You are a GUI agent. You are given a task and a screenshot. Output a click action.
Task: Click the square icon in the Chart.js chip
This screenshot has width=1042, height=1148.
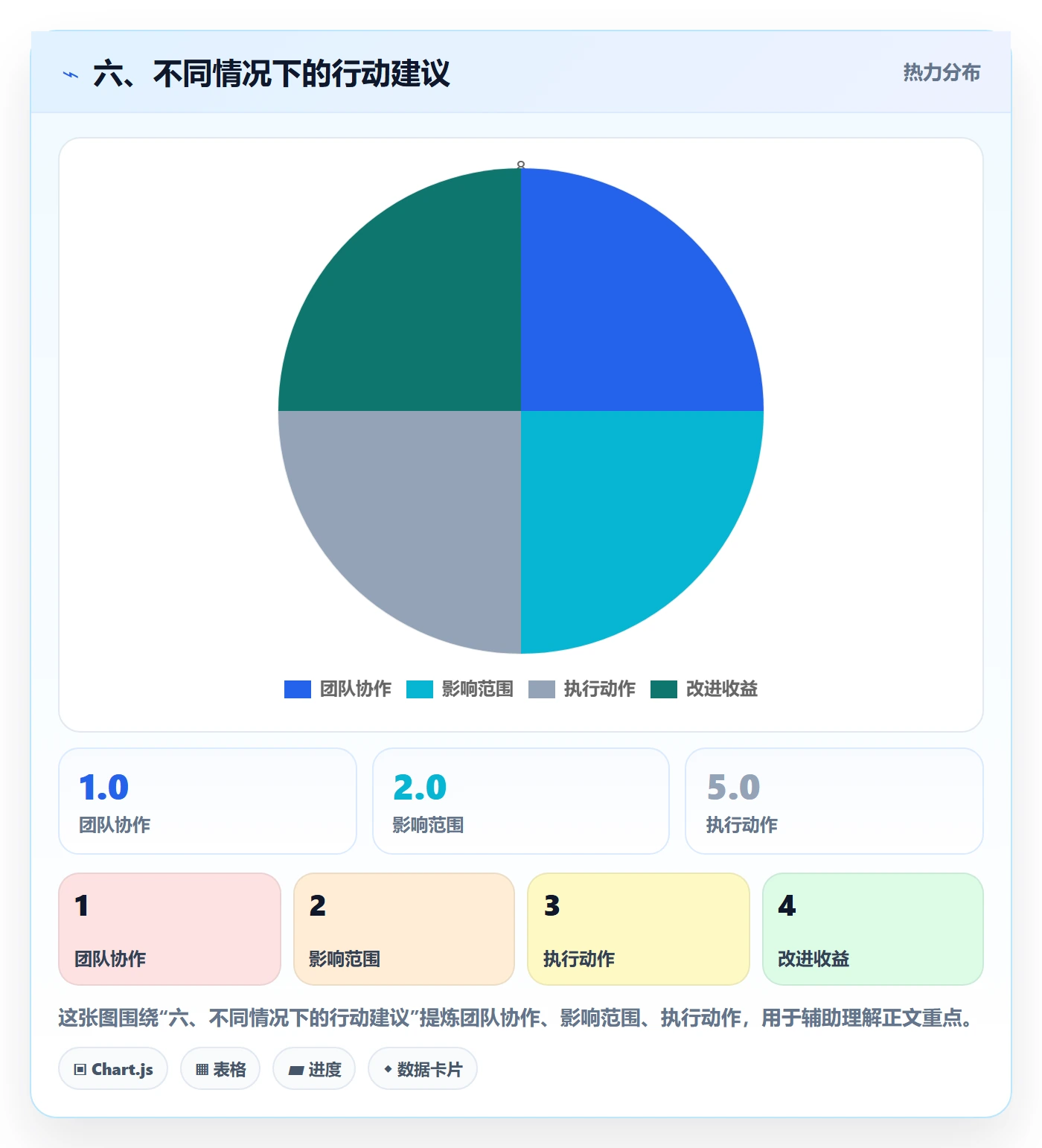click(x=80, y=1070)
